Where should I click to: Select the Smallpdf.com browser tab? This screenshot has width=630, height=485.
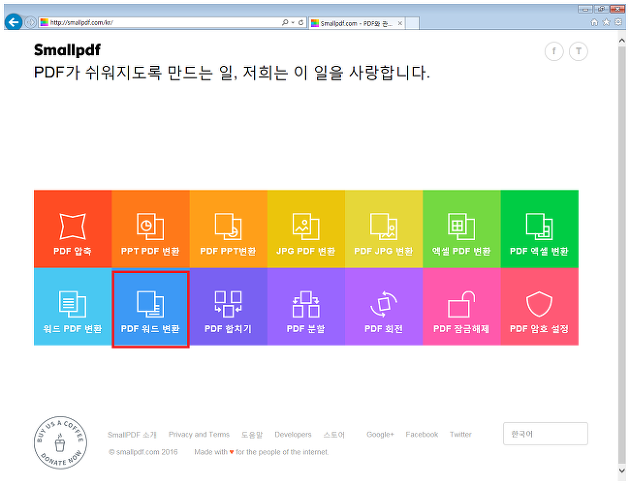[x=356, y=23]
